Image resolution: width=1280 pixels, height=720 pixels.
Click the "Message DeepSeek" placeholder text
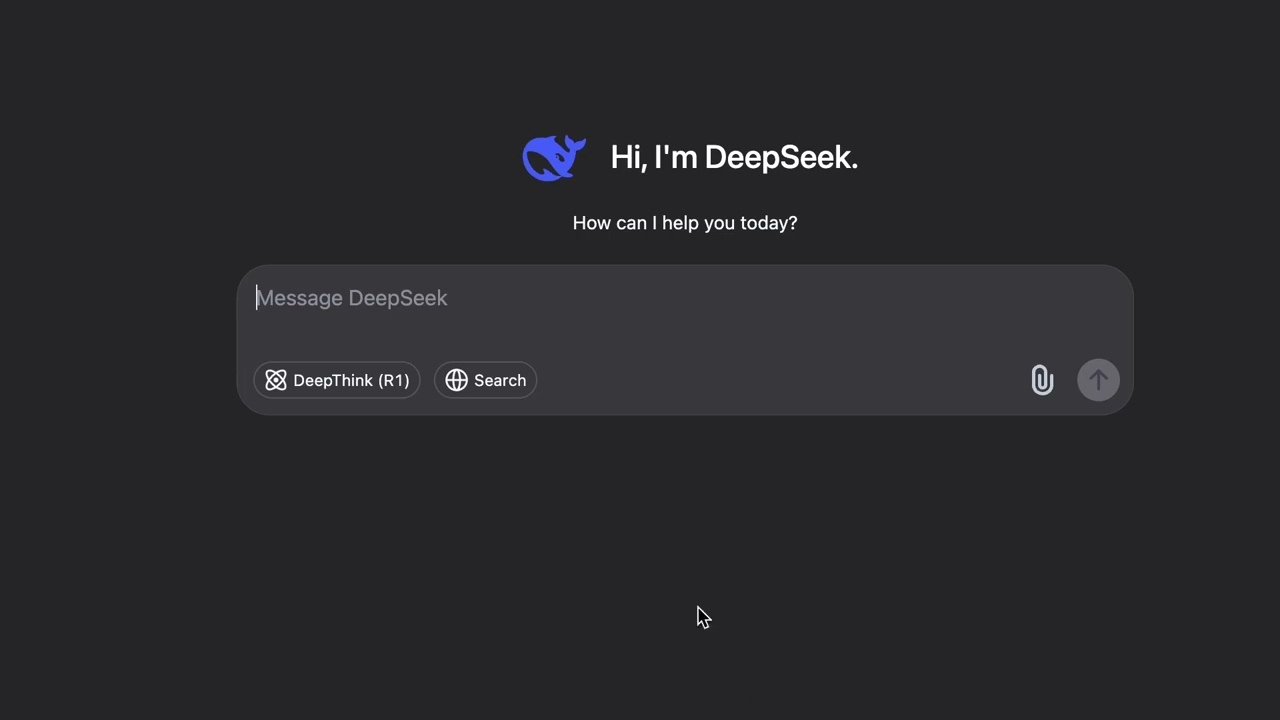pos(352,298)
